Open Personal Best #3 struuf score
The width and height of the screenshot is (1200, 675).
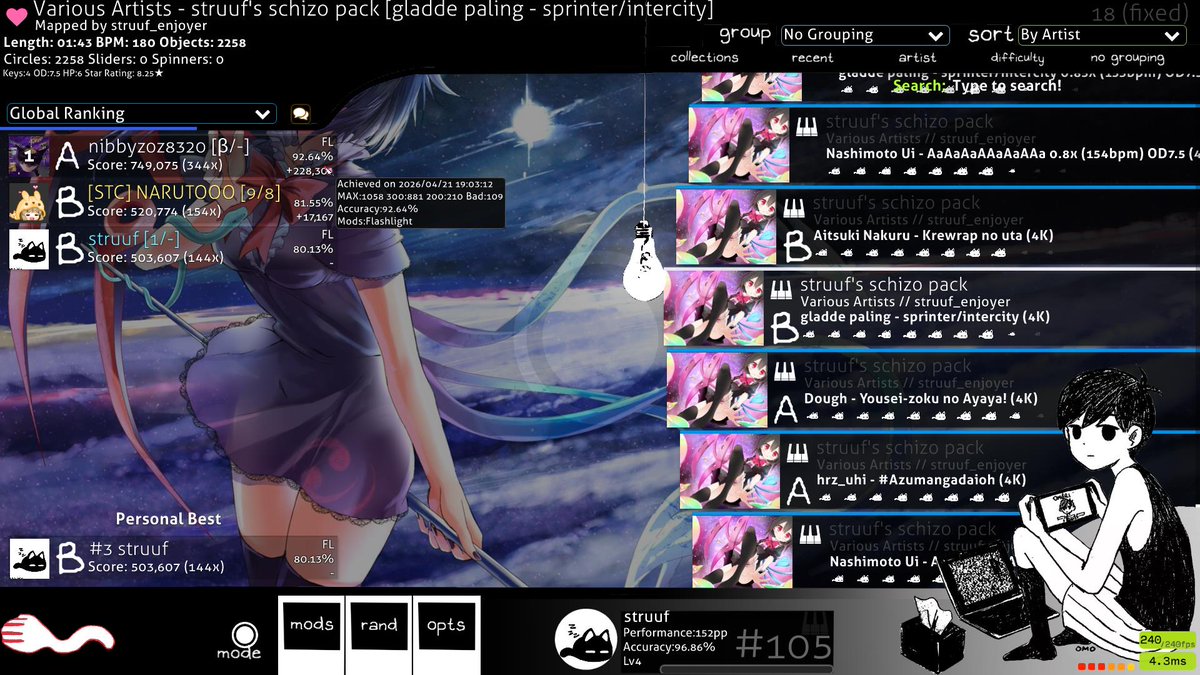point(172,558)
